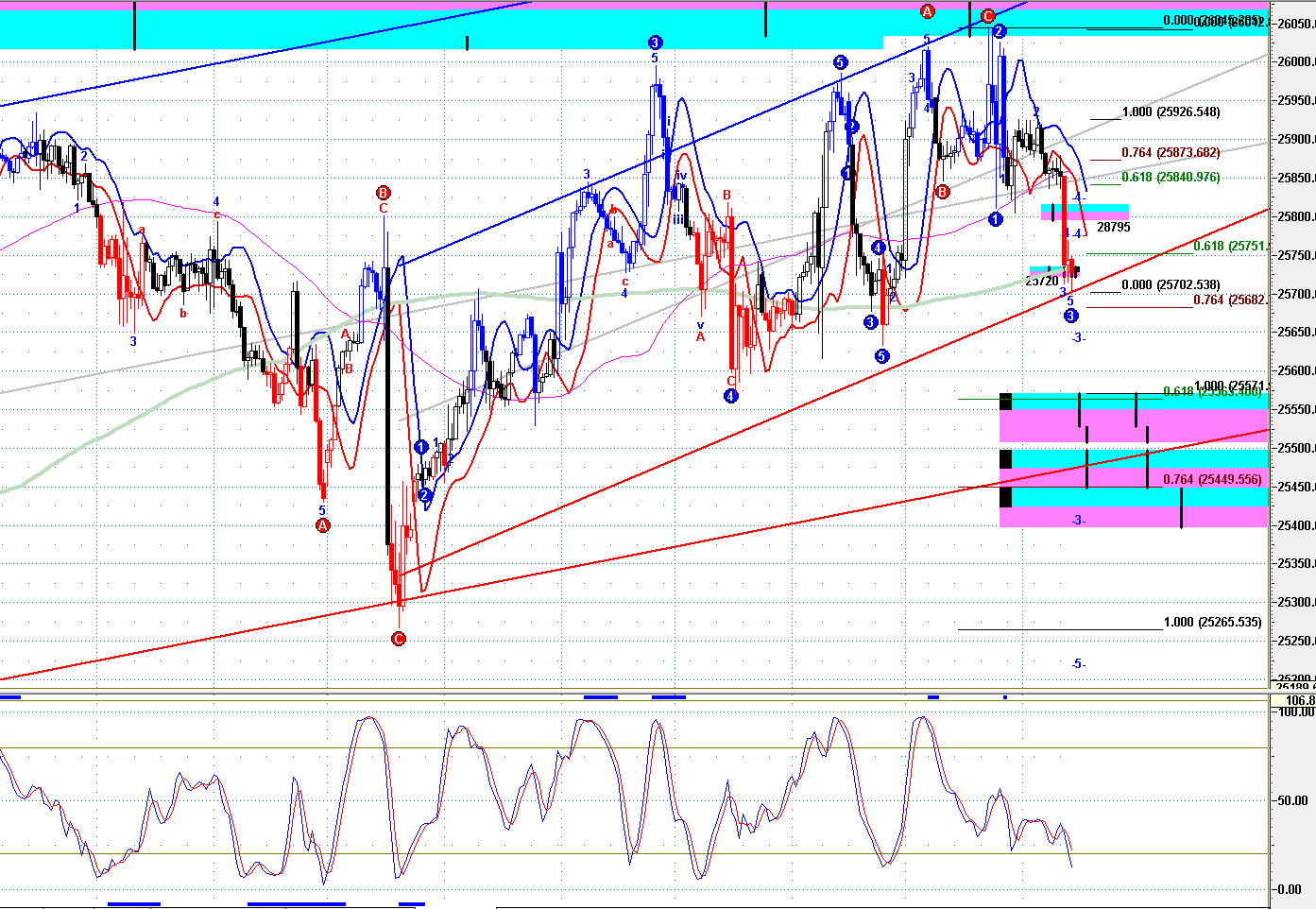
Task: Click the 25500.0 price axis label
Action: coord(1293,449)
